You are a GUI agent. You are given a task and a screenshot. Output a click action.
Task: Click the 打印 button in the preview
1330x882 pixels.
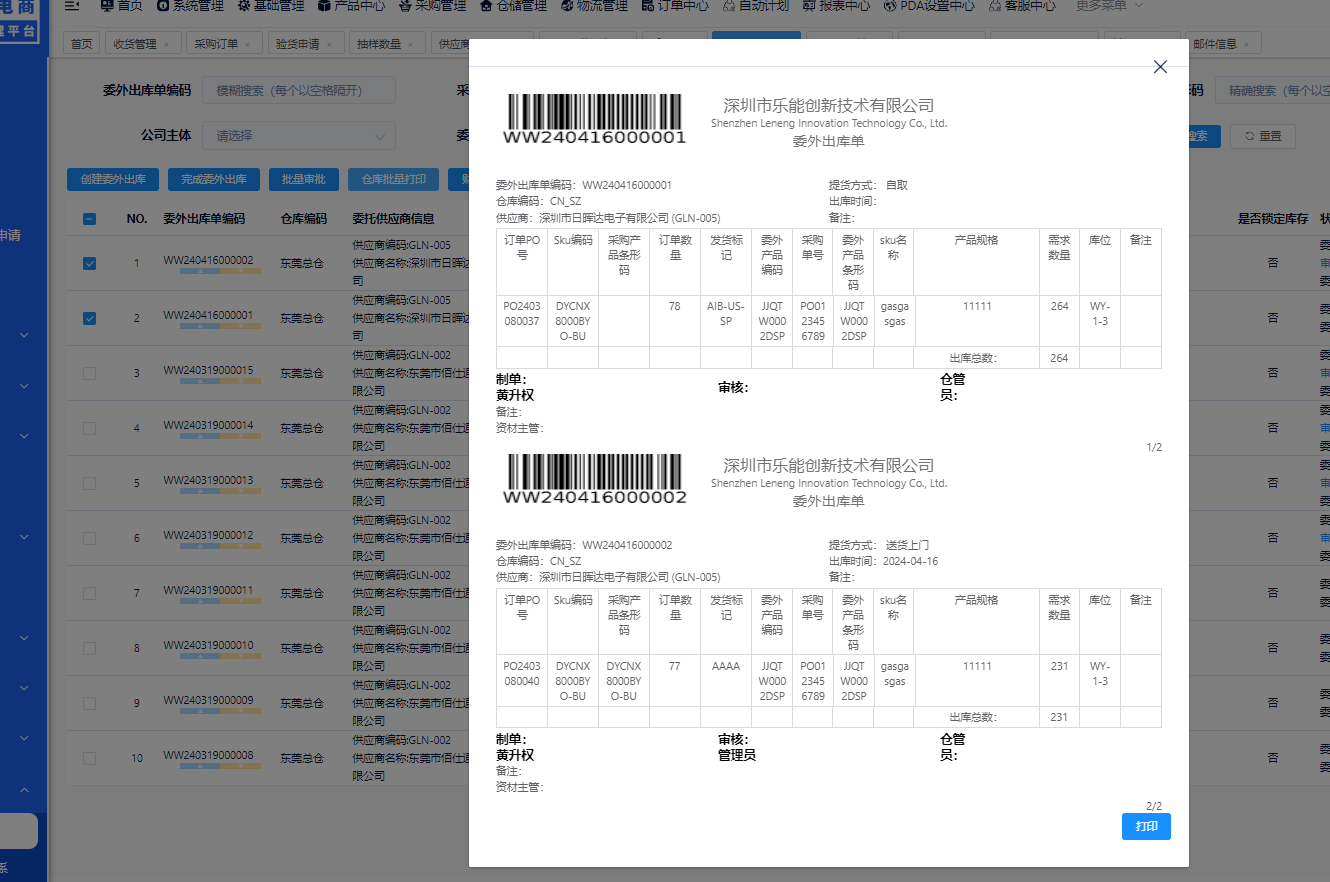point(1146,827)
